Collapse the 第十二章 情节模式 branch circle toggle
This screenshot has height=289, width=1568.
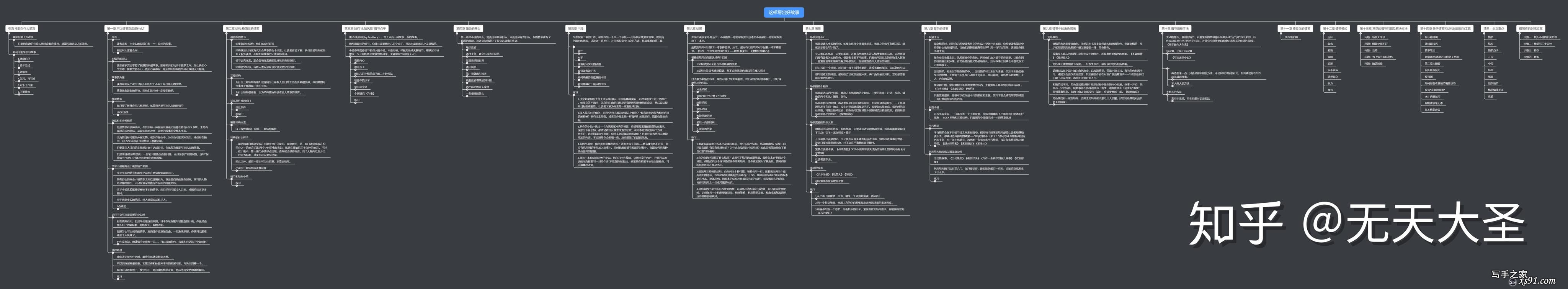click(x=1324, y=33)
